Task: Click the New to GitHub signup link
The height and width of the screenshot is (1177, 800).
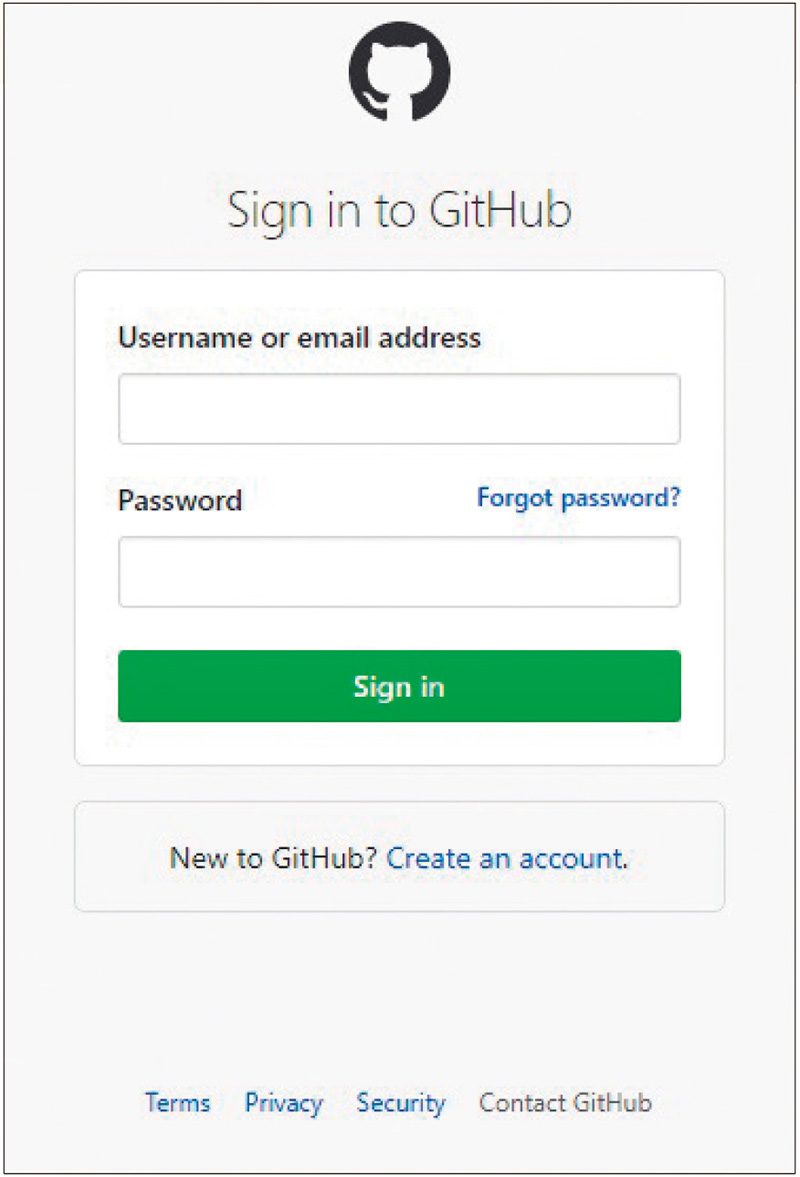Action: pos(505,858)
